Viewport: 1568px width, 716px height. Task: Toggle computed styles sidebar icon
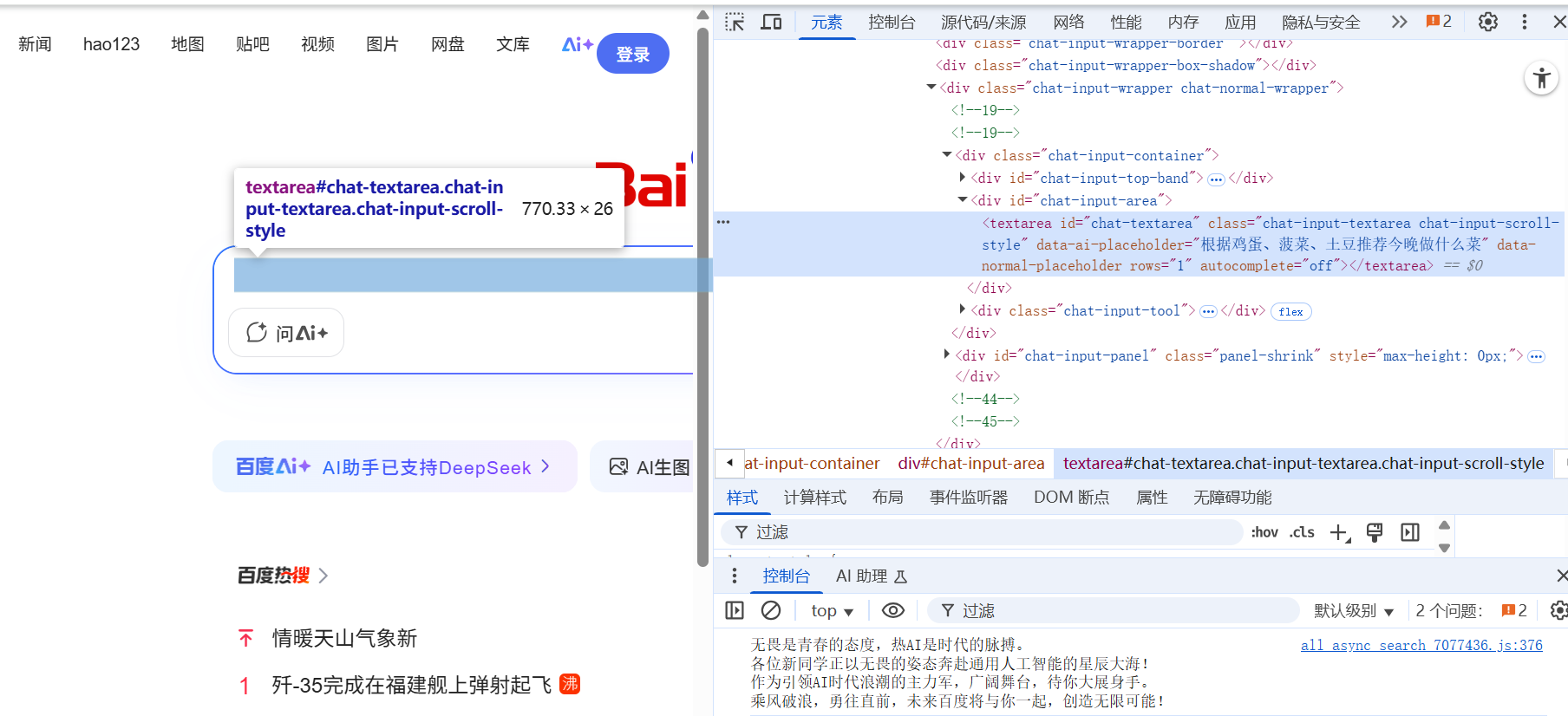(x=1410, y=532)
